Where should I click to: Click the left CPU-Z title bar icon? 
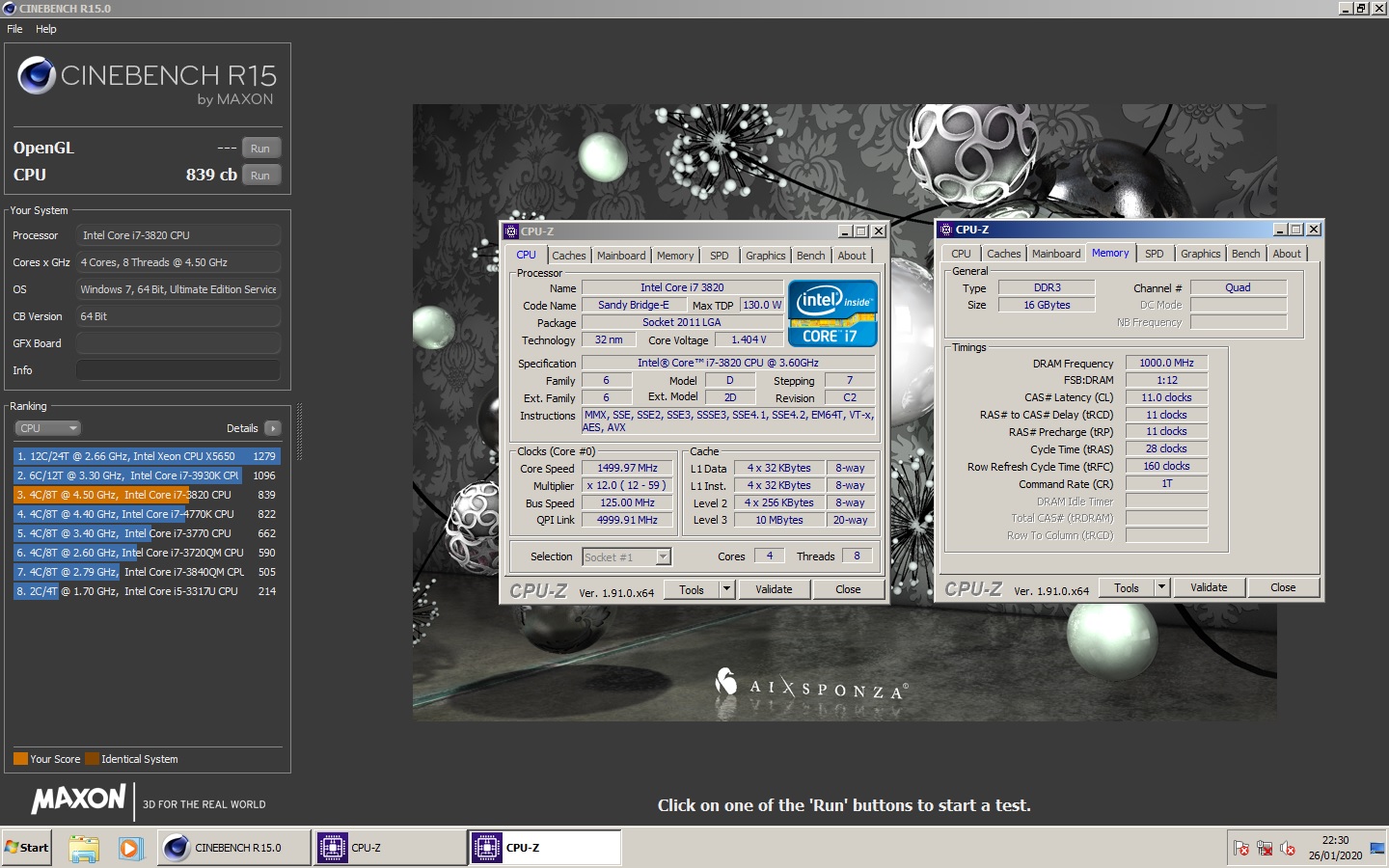[x=511, y=231]
